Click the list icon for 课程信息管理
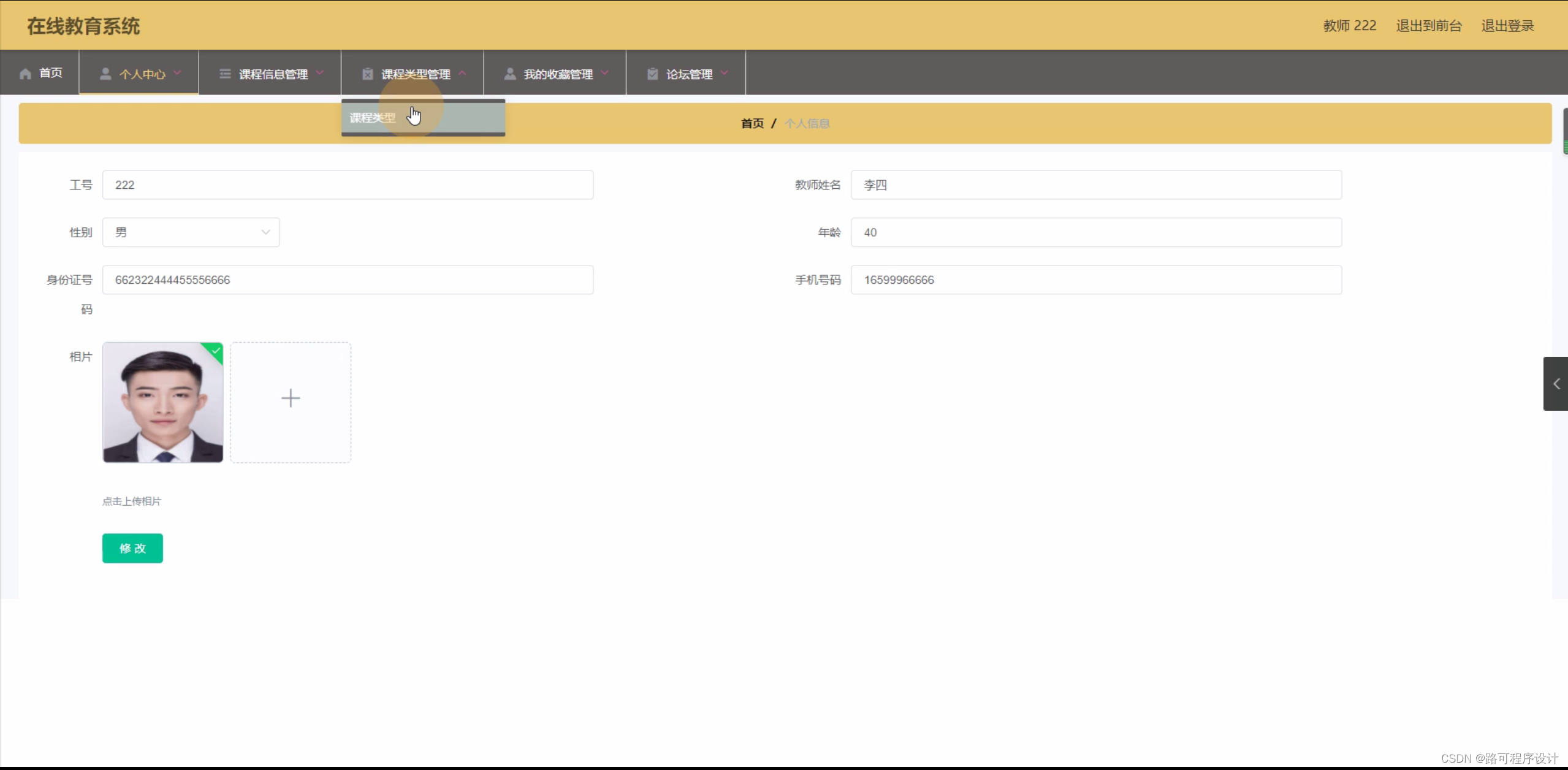Image resolution: width=1568 pixels, height=770 pixels. pyautogui.click(x=224, y=72)
